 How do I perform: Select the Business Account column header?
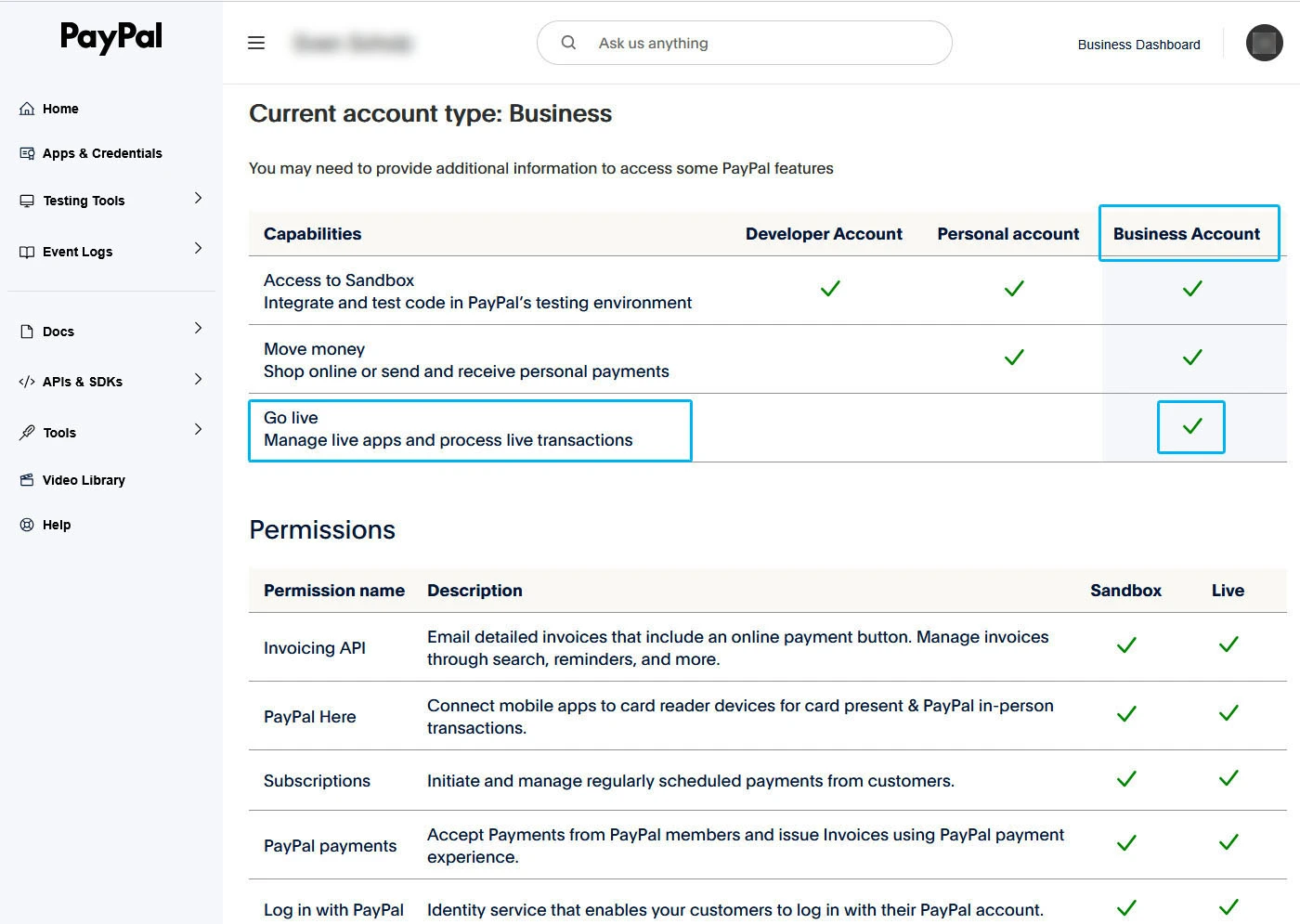(1187, 234)
